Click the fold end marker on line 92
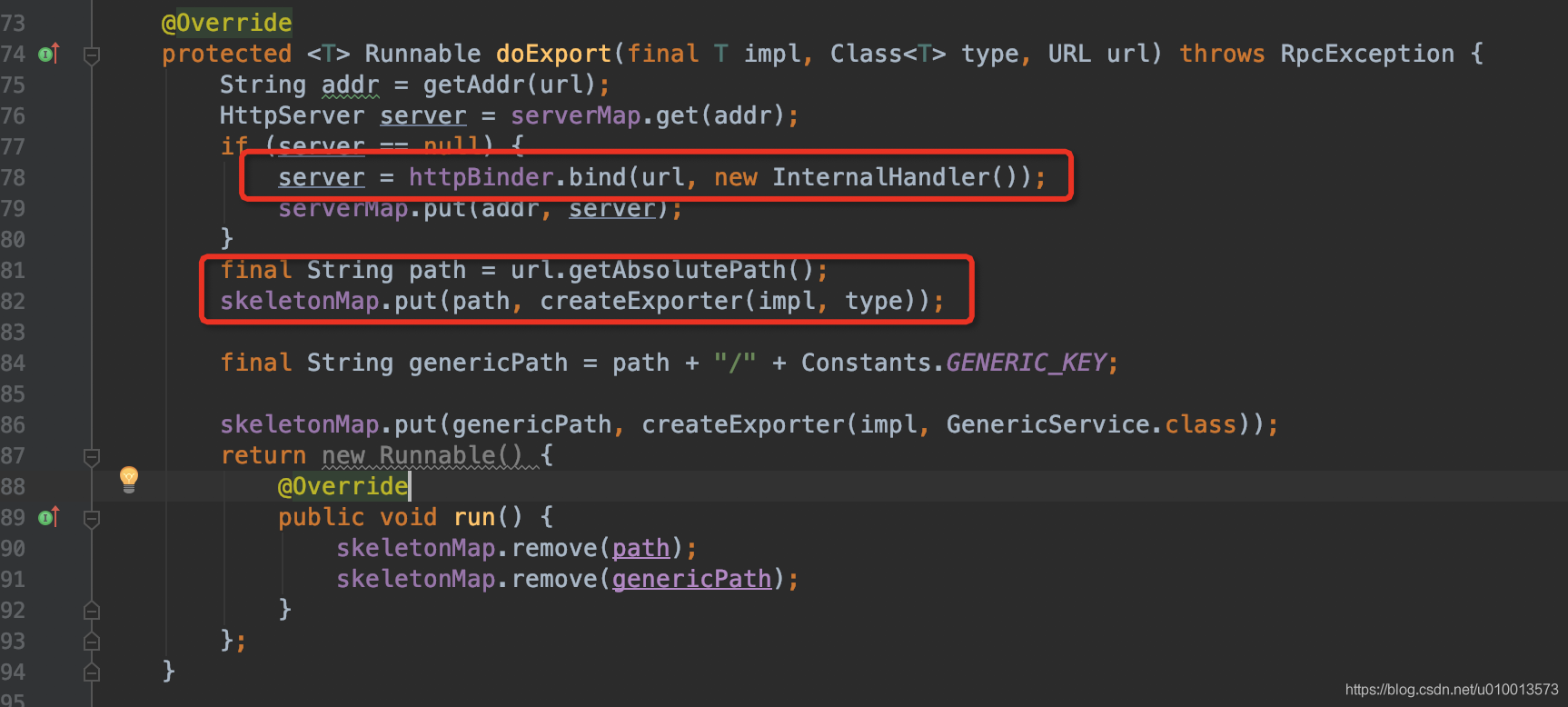The height and width of the screenshot is (707, 1568). 92,610
